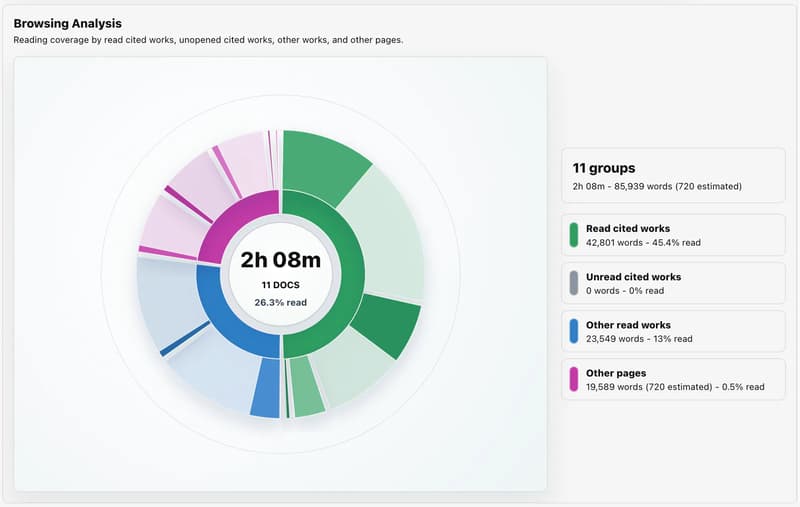Click the small solid blue bottom outer segment
The height and width of the screenshot is (507, 800).
266,388
